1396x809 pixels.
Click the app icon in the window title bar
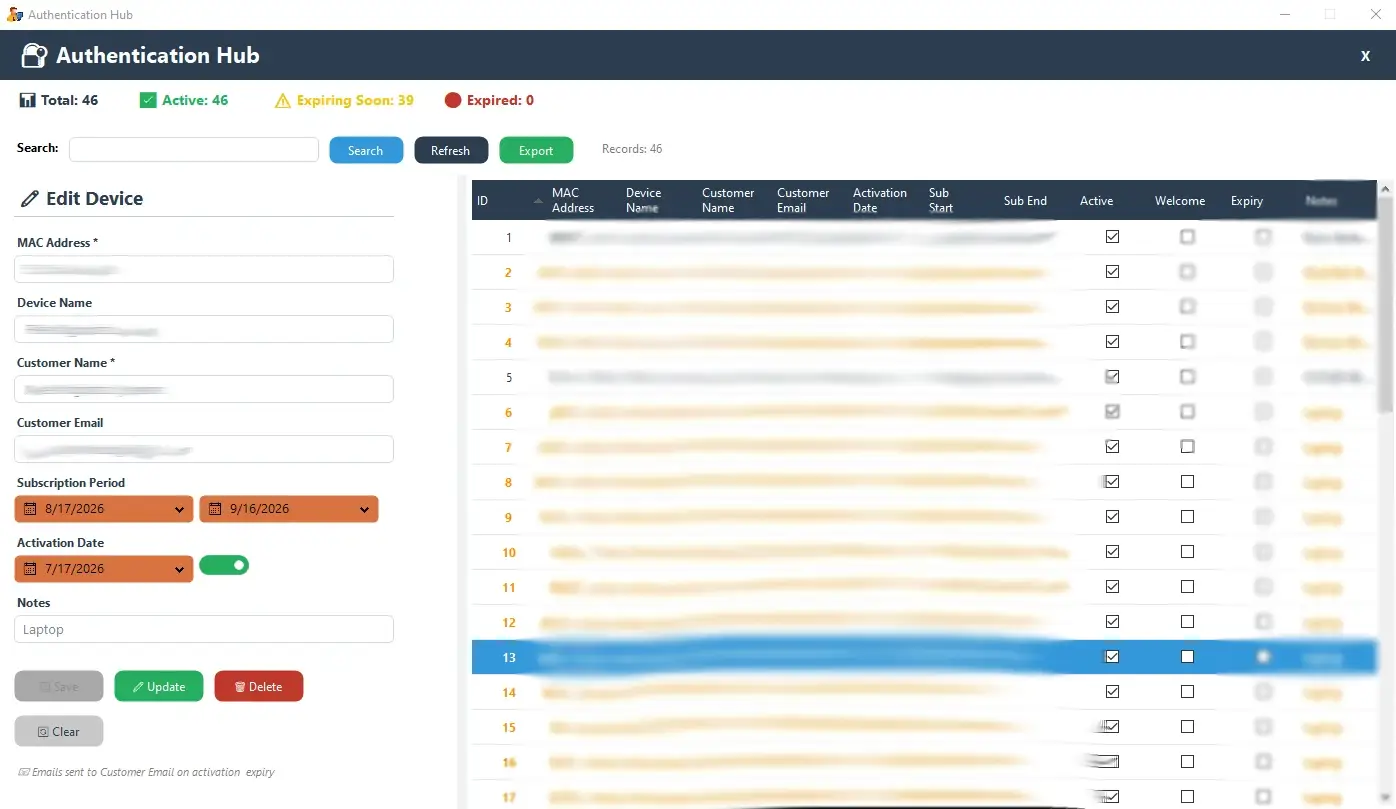(x=15, y=14)
